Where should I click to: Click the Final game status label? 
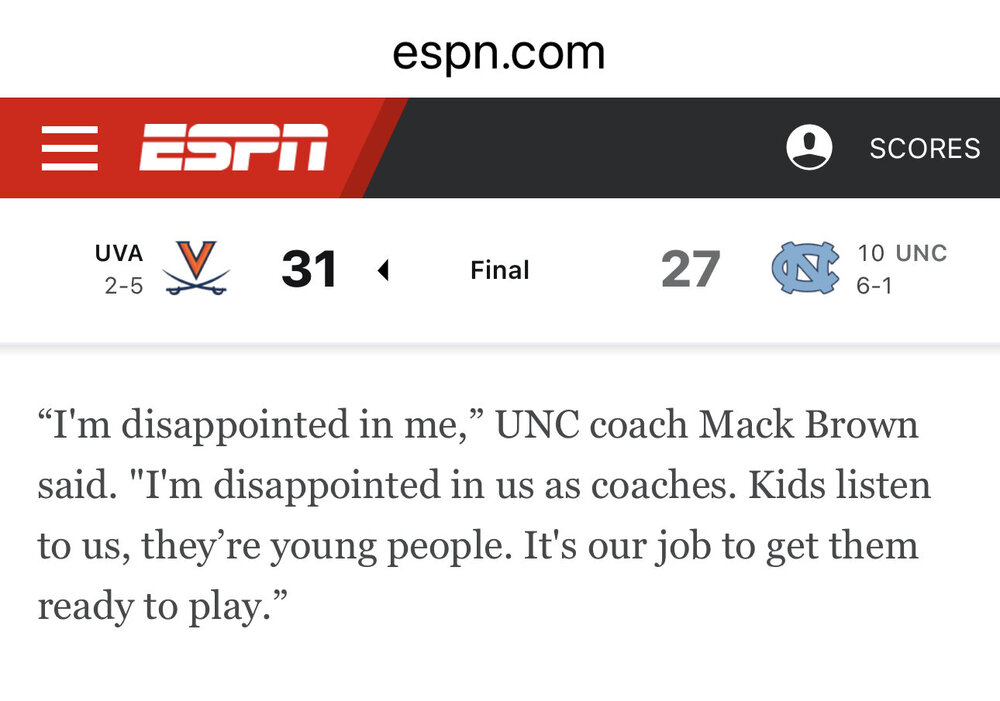point(500,270)
